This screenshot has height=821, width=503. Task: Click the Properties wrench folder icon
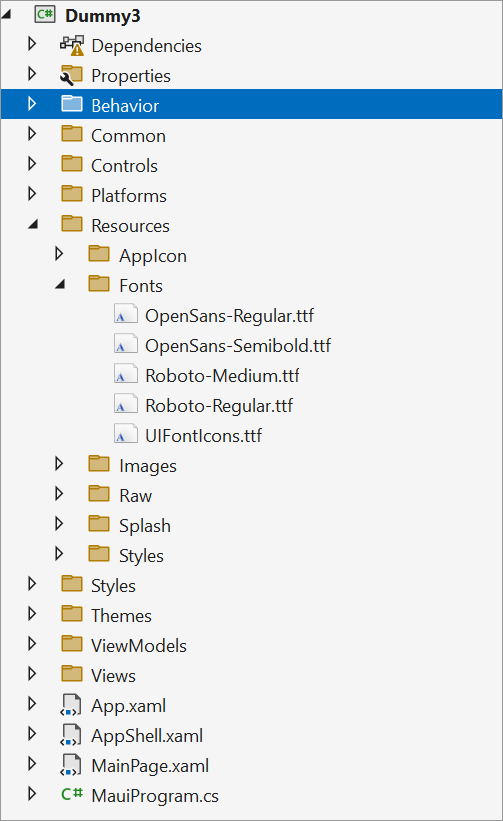point(72,75)
